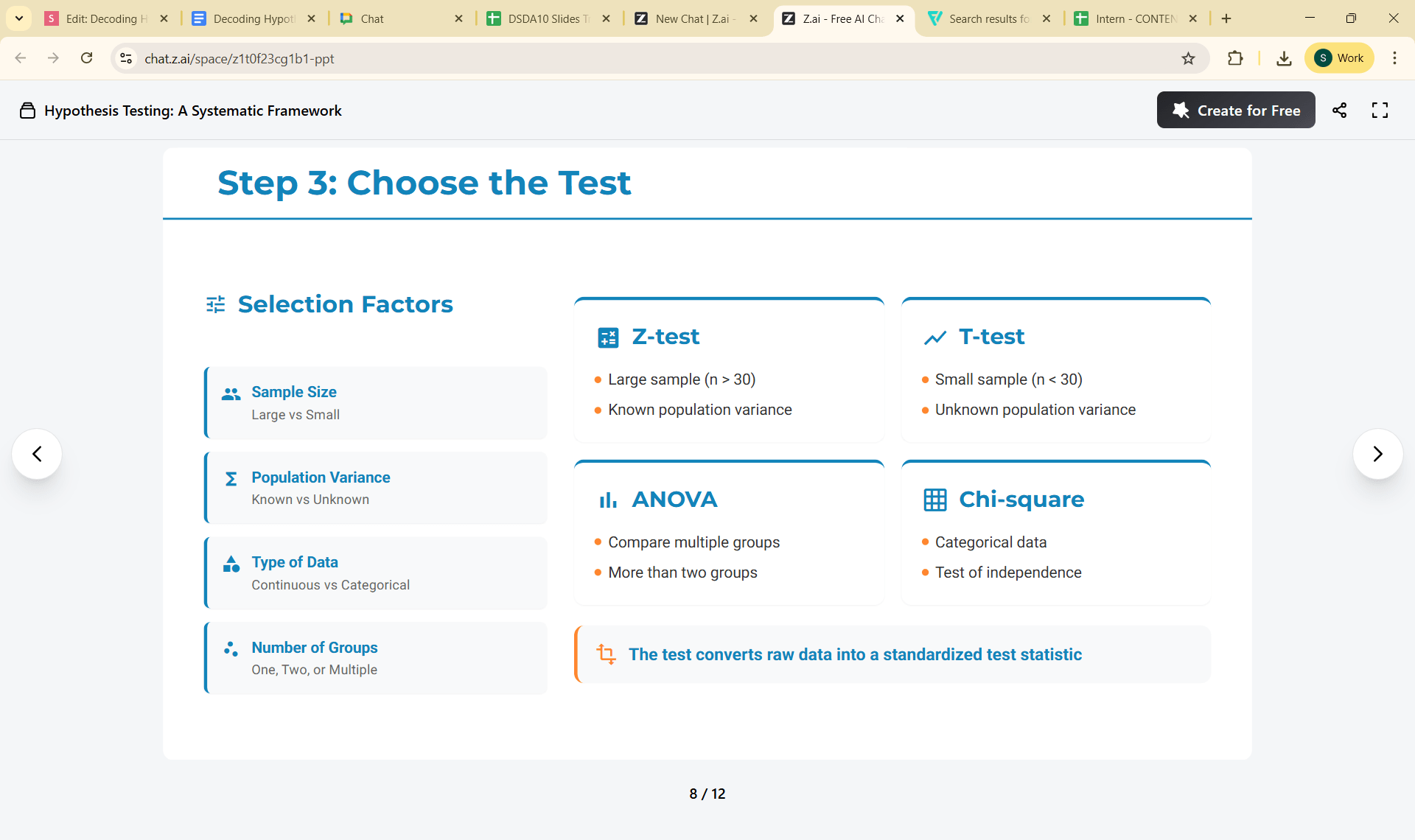Go to the next slide
1415x840 pixels.
[1377, 454]
